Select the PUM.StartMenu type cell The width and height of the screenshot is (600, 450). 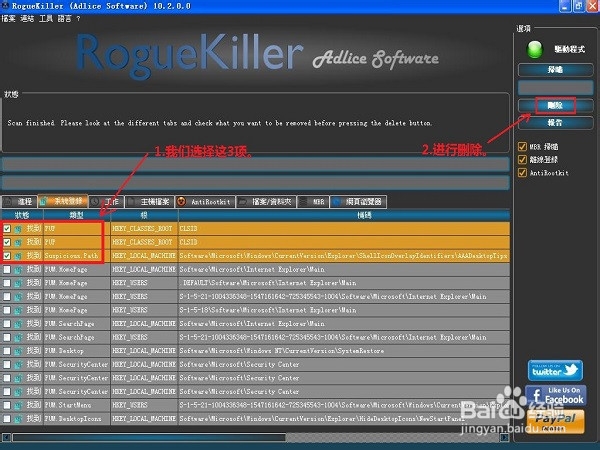pos(77,405)
